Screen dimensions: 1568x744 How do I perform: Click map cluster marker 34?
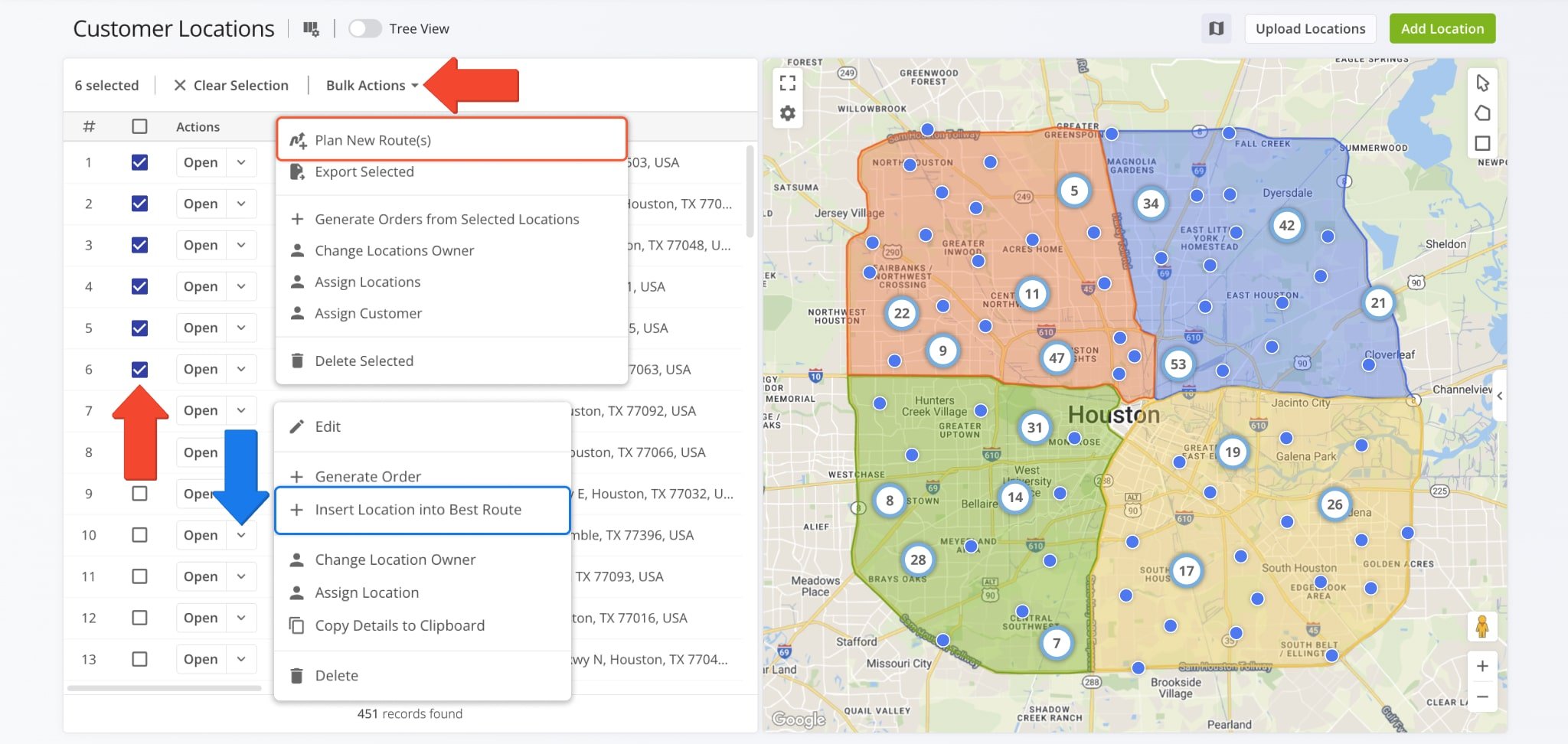1151,204
